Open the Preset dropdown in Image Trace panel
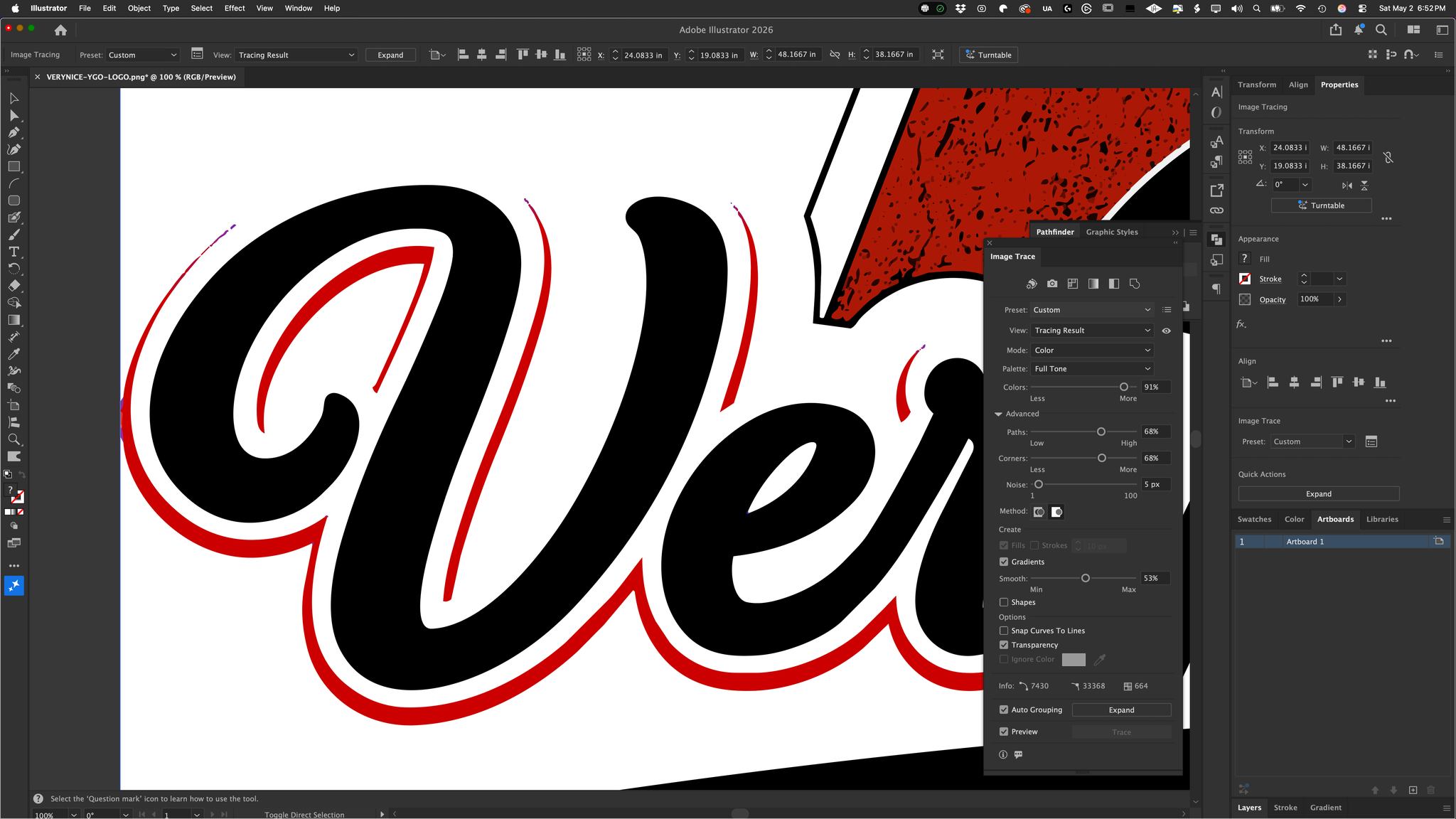Viewport: 1456px width, 819px height. tap(1092, 310)
